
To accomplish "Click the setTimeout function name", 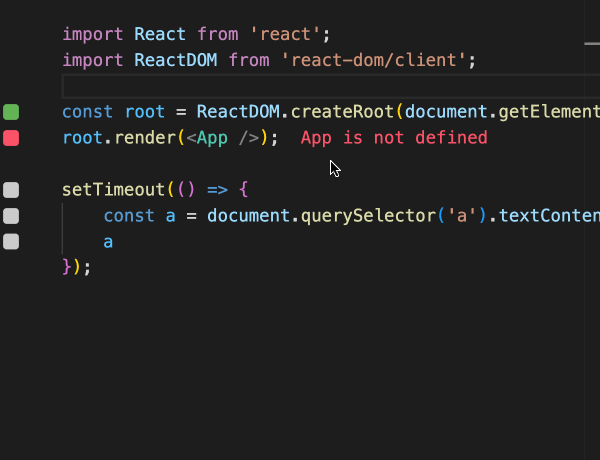I will tap(113, 190).
